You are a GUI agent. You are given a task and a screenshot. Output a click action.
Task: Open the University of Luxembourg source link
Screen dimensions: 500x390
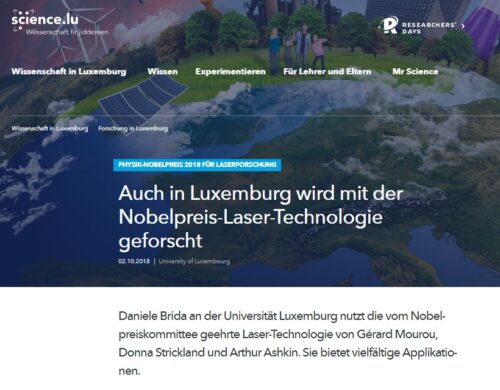[194, 261]
